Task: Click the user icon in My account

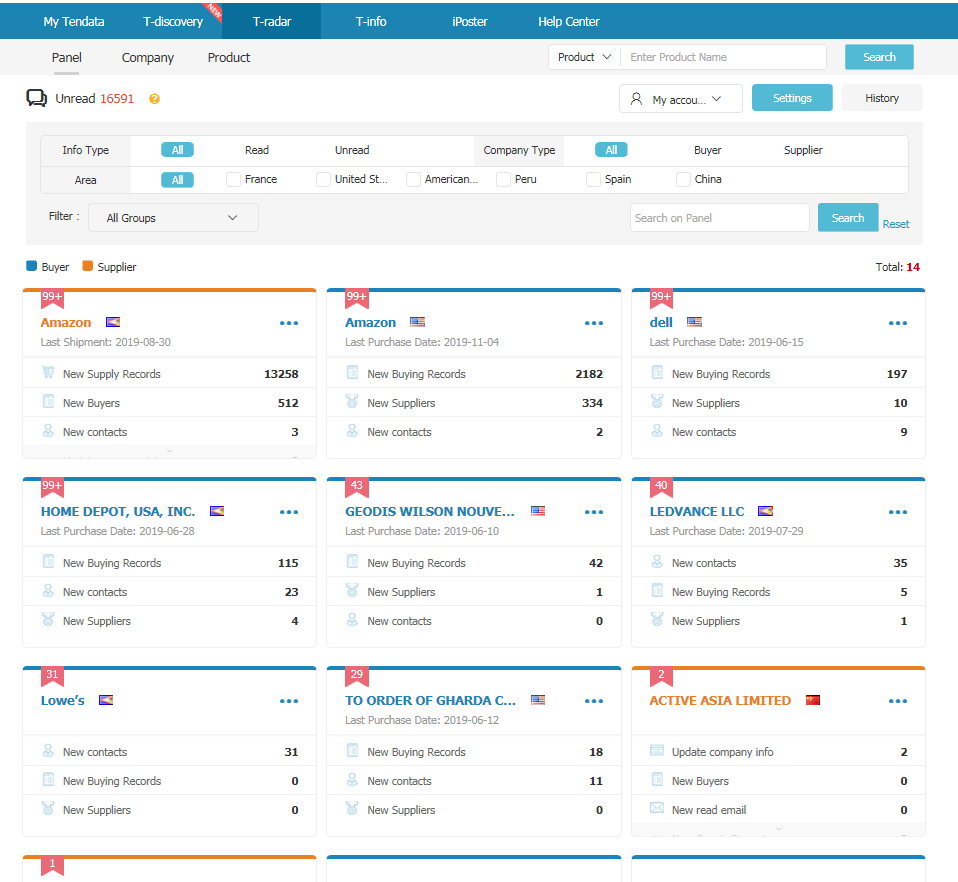Action: point(636,99)
